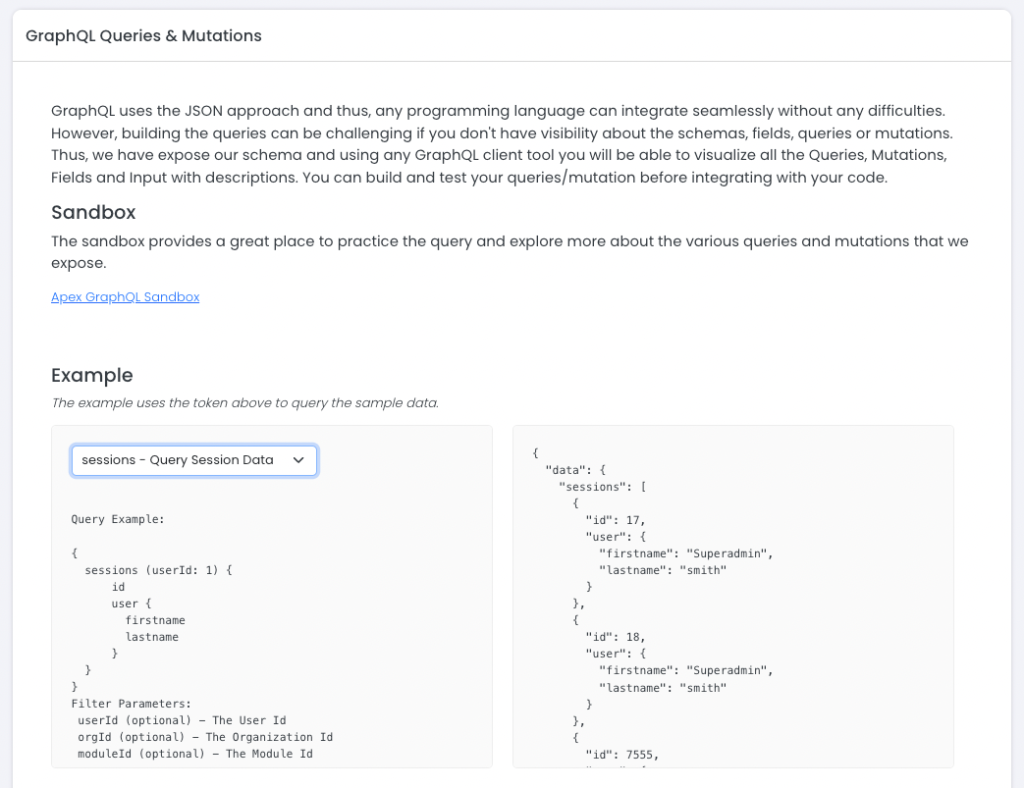Click the Query Example label
1024x788 pixels.
[x=118, y=520]
